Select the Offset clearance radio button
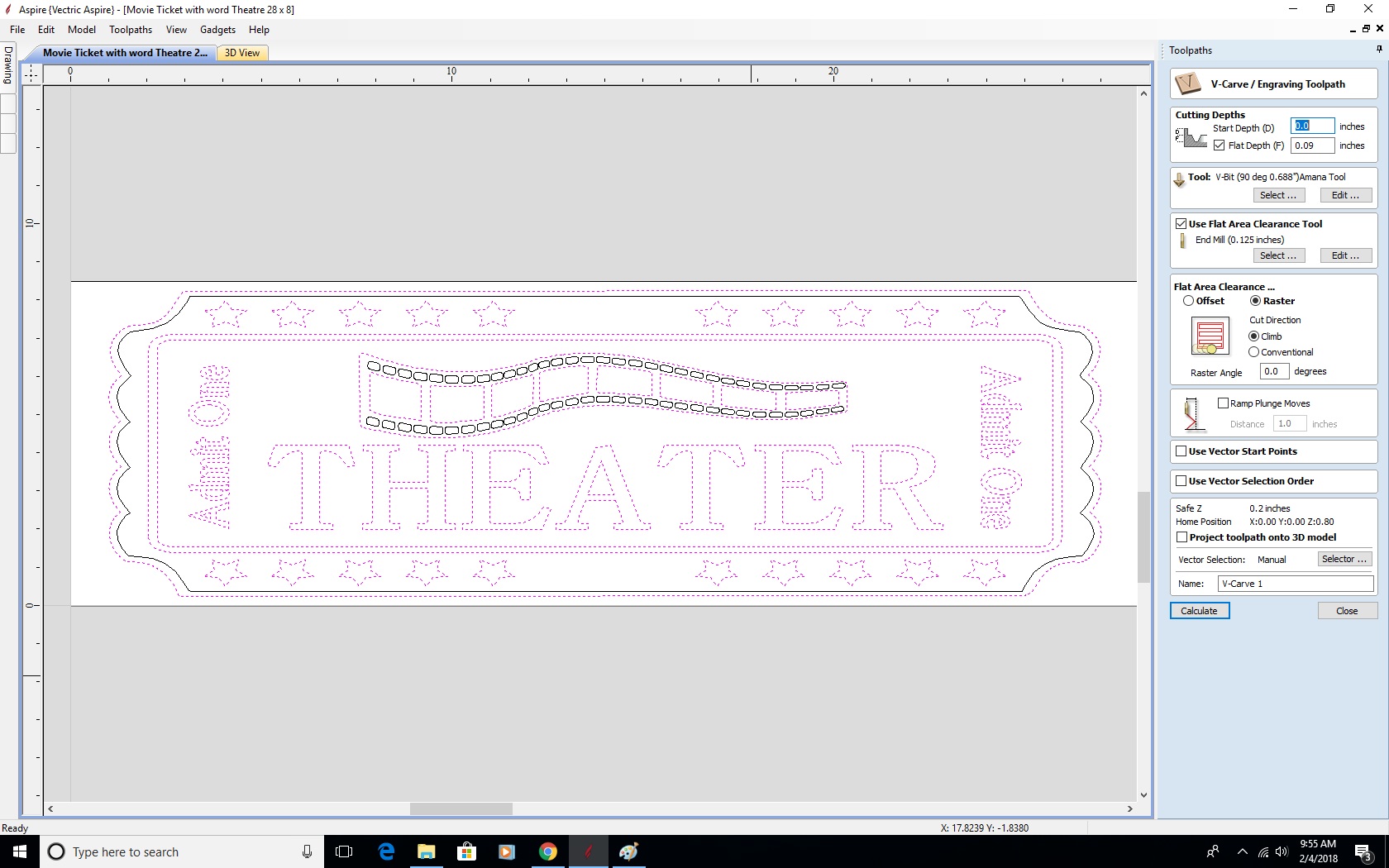The width and height of the screenshot is (1389, 868). (1188, 301)
